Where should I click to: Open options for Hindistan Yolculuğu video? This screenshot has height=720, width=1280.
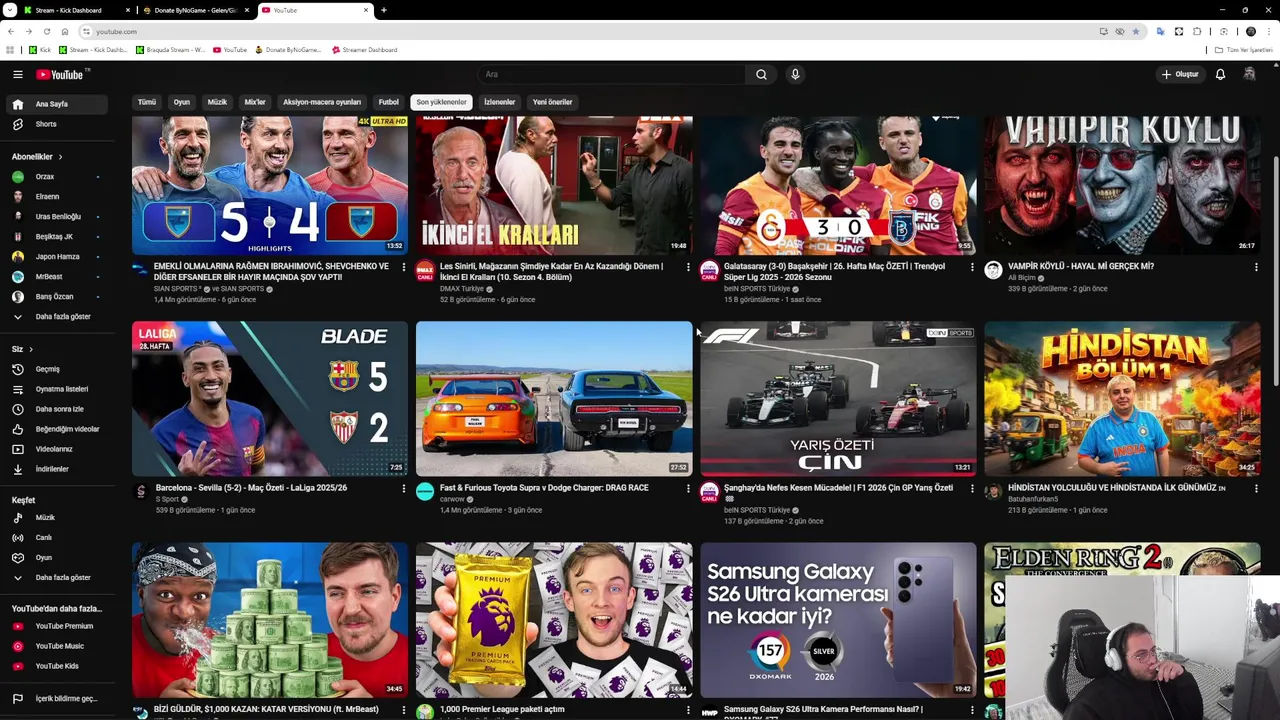(1256, 489)
